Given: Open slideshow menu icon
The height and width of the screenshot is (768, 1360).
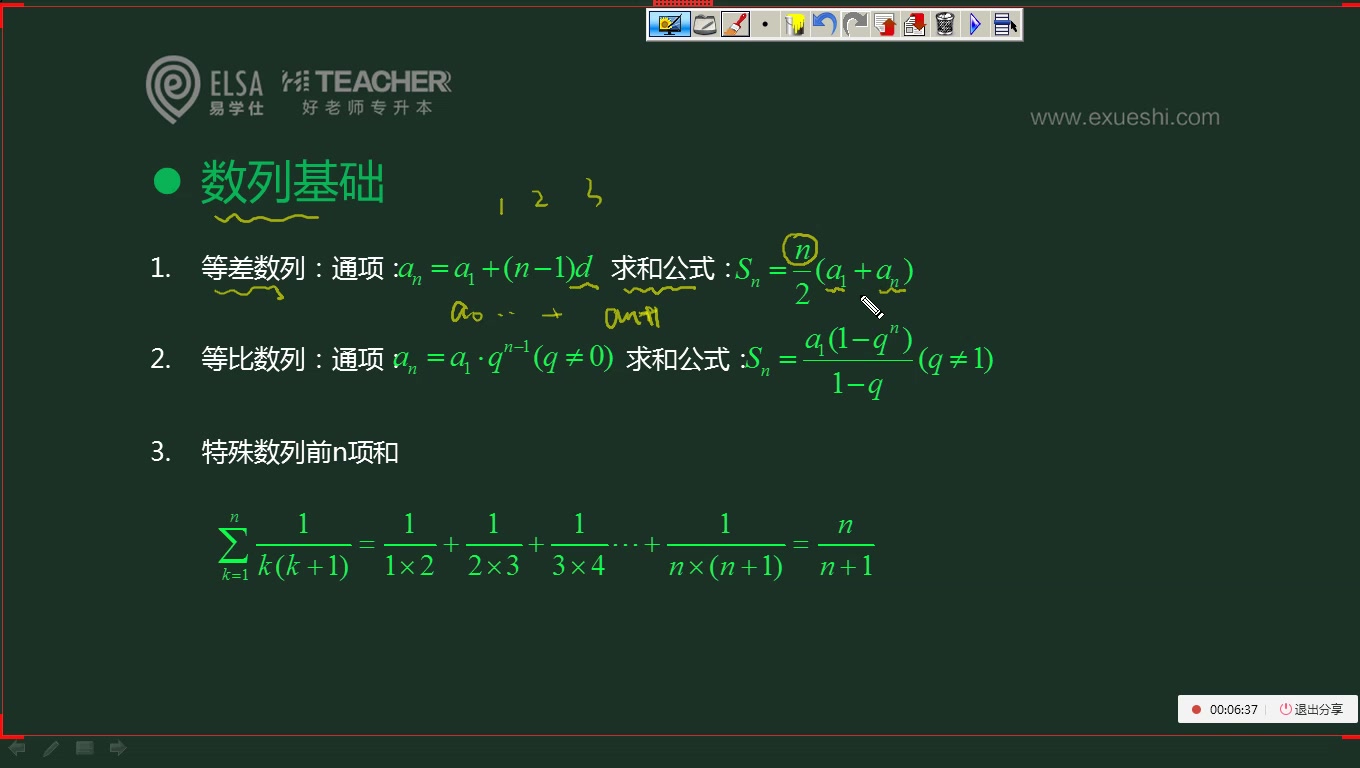Looking at the screenshot, I should (x=85, y=748).
